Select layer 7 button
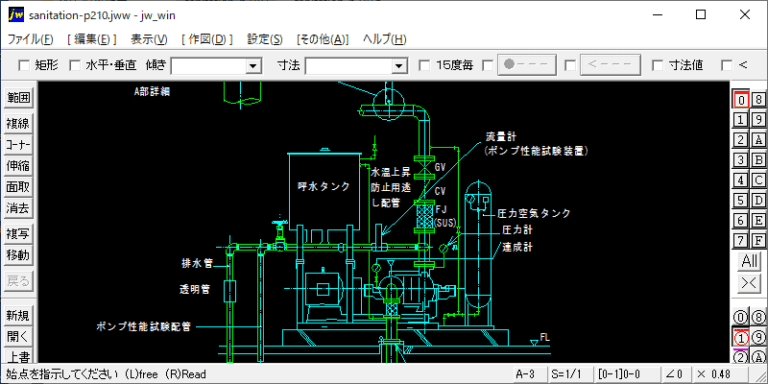768x384 pixels. point(741,240)
